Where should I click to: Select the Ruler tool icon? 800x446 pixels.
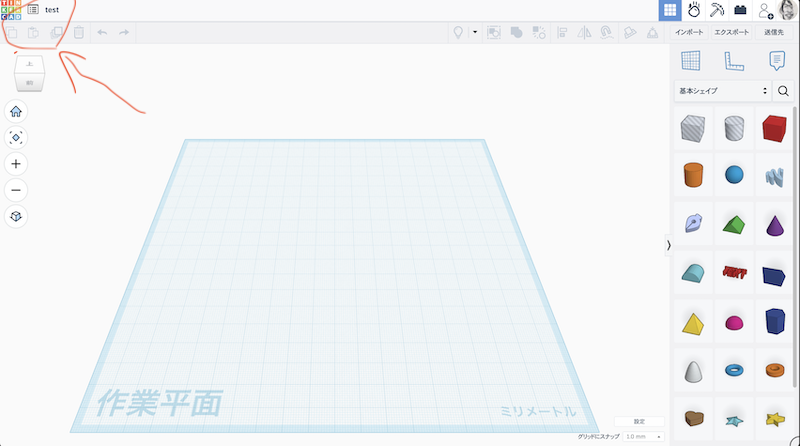pos(733,61)
